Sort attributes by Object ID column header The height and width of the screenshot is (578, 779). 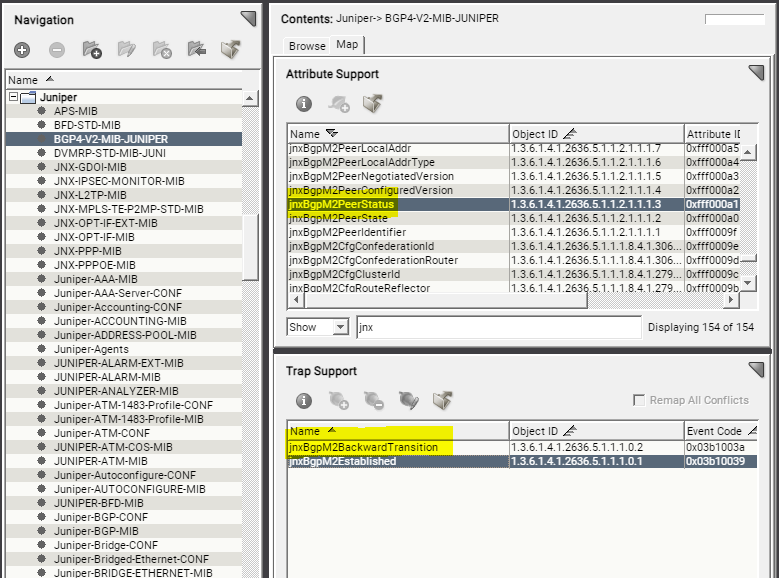(x=596, y=134)
